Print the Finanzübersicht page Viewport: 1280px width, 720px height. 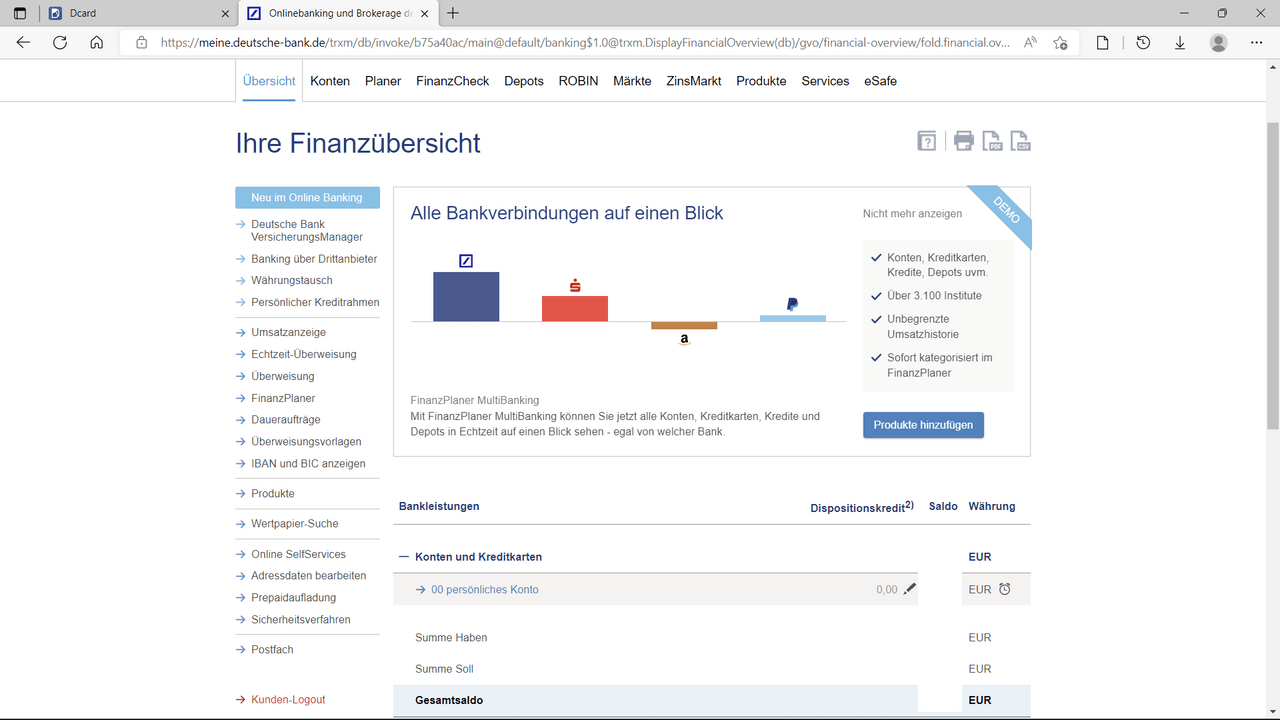click(x=963, y=141)
